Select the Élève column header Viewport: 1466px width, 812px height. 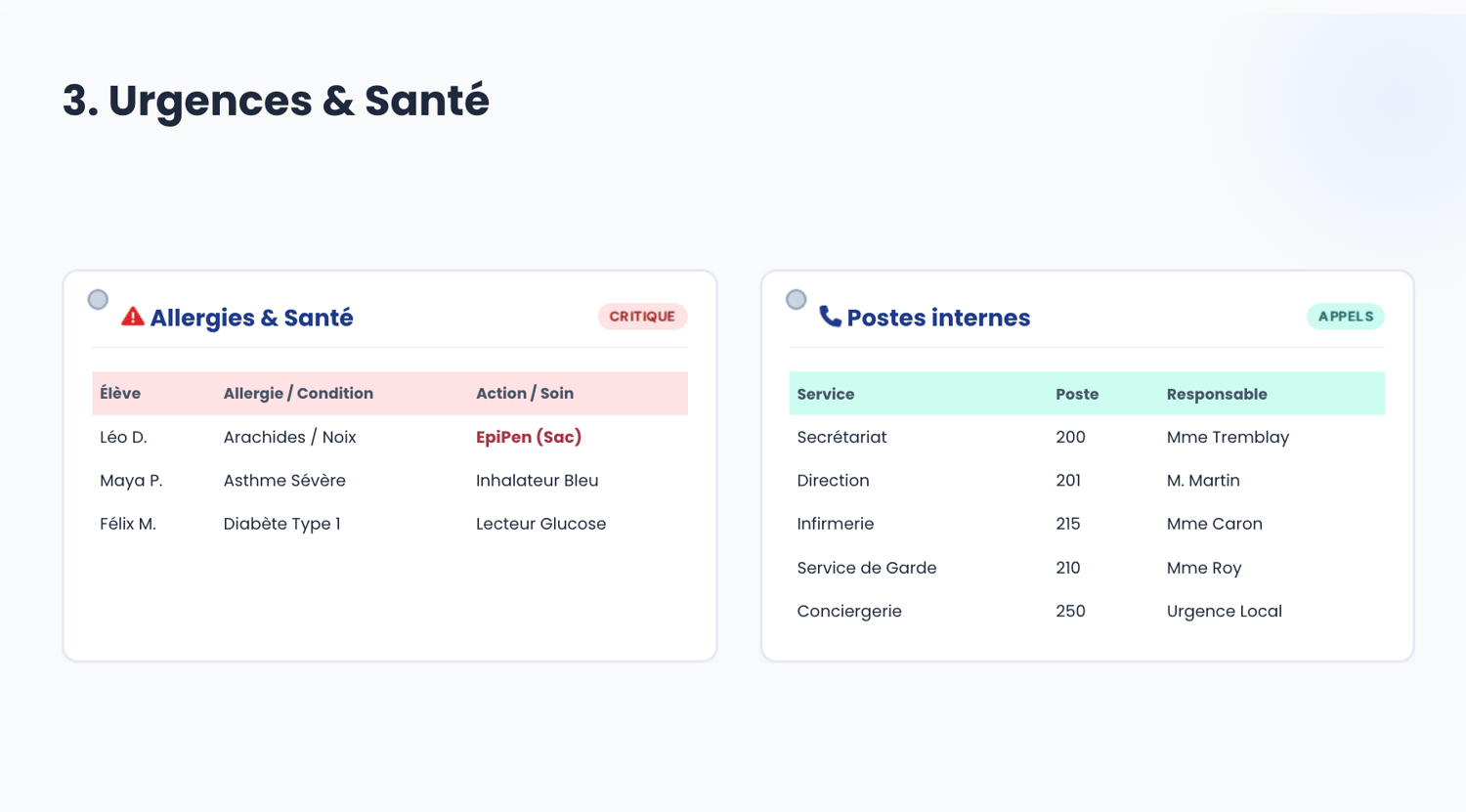pos(120,394)
